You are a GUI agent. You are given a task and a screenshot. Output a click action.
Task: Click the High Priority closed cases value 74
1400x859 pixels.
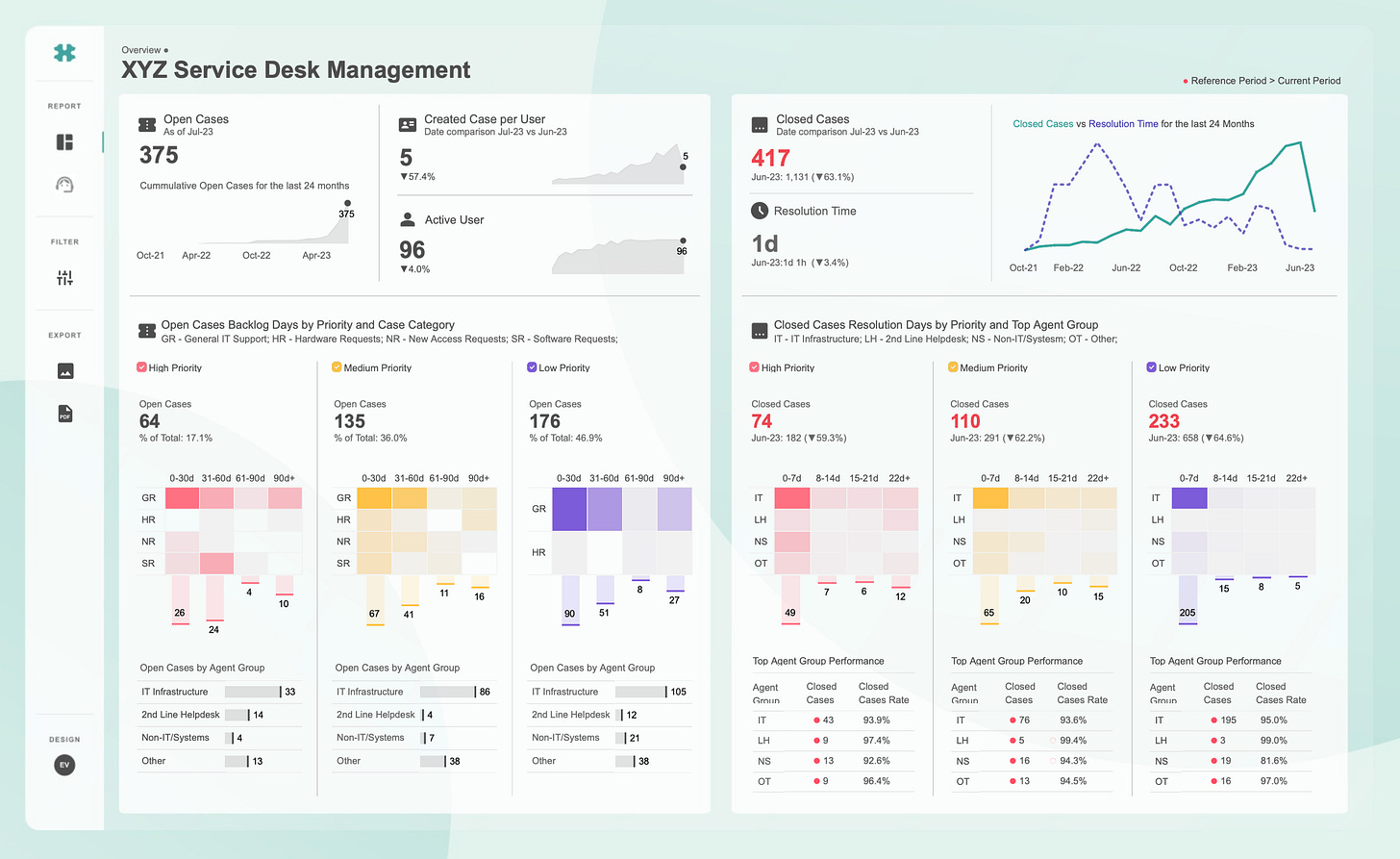click(x=762, y=421)
